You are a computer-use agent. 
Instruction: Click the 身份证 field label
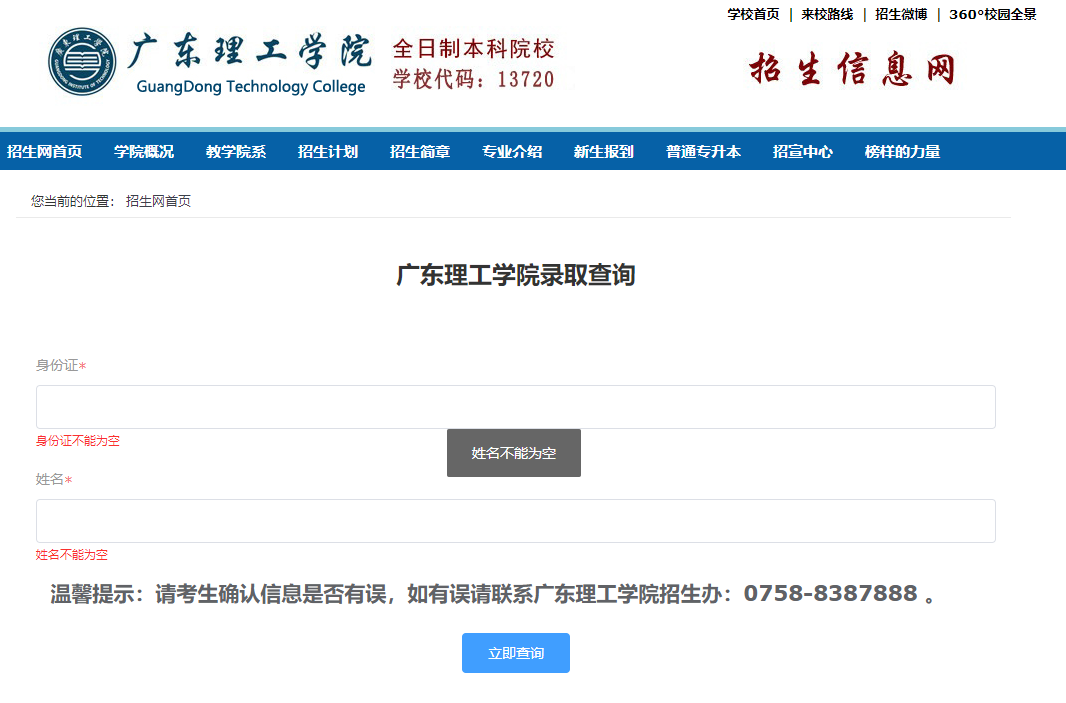tap(61, 366)
